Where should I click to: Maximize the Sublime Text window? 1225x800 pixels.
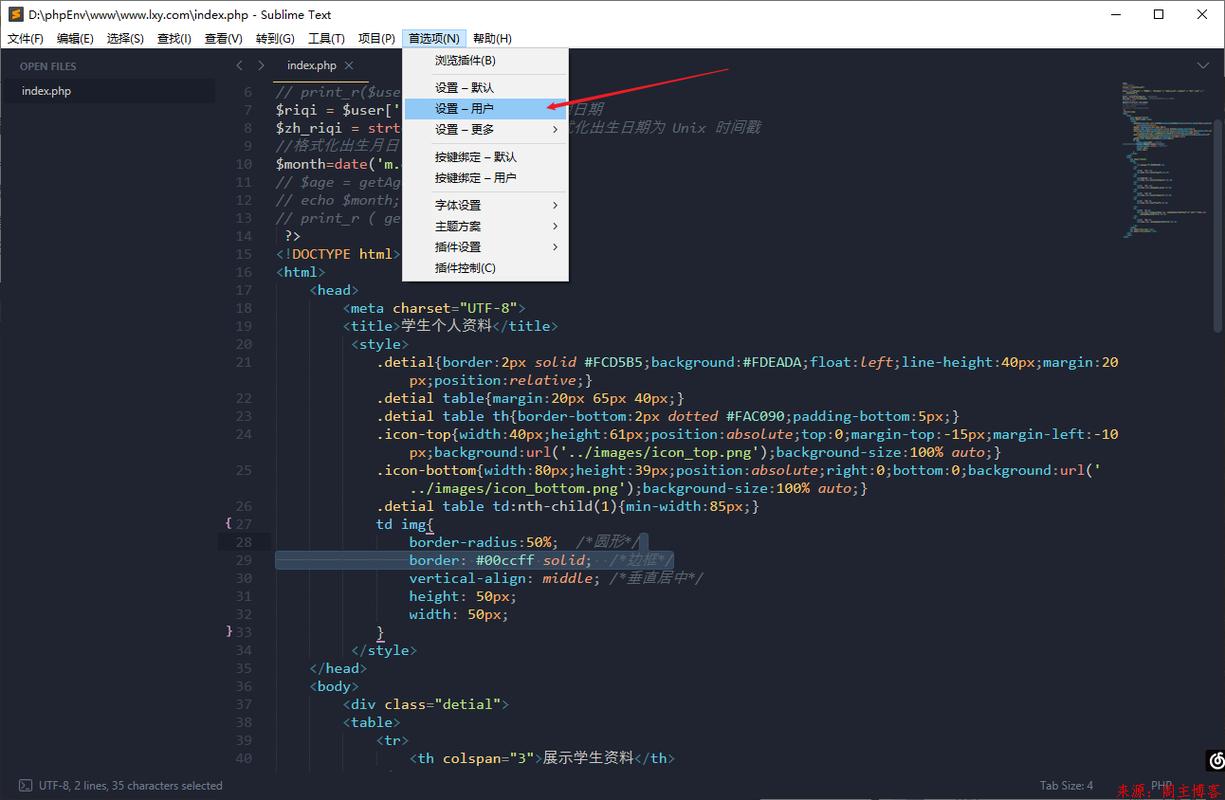[x=1159, y=15]
